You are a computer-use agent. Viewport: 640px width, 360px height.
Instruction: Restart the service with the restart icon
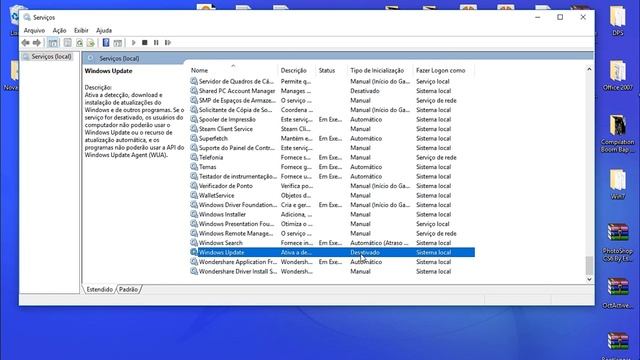(168, 42)
